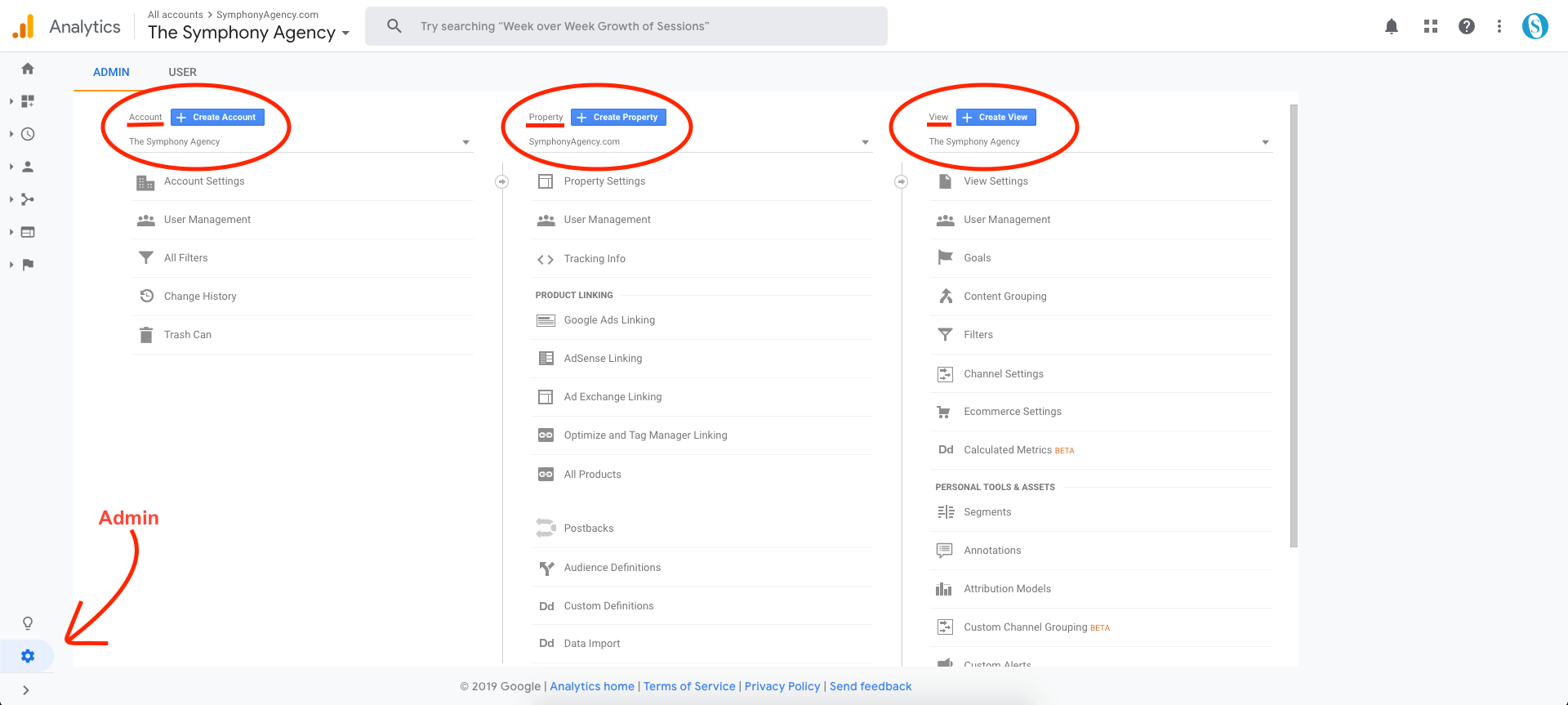Viewport: 1568px width, 705px height.
Task: Click the View column vertical scrollbar
Action: point(1294,325)
